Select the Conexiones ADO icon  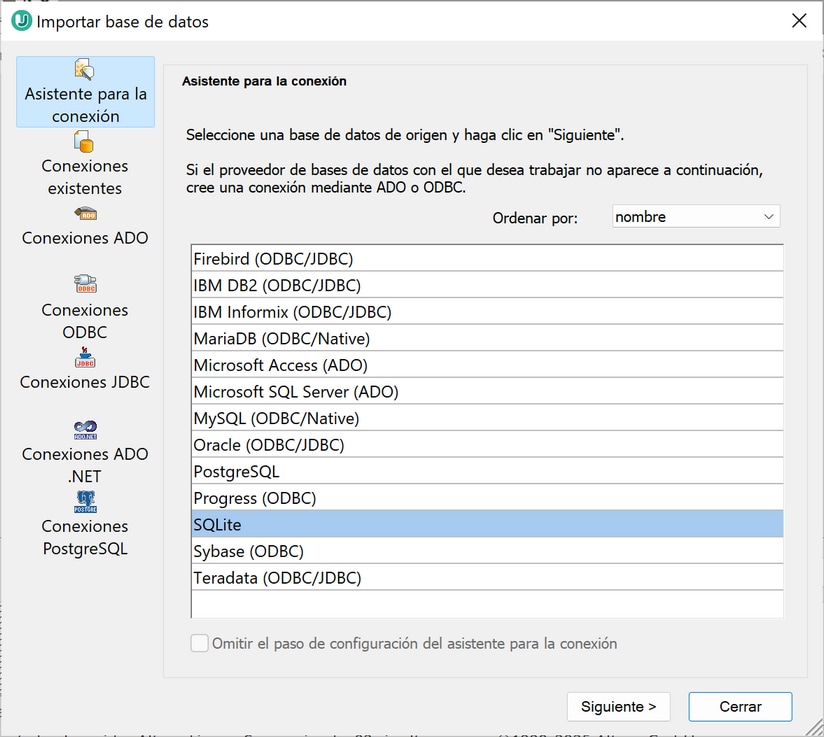pyautogui.click(x=85, y=214)
